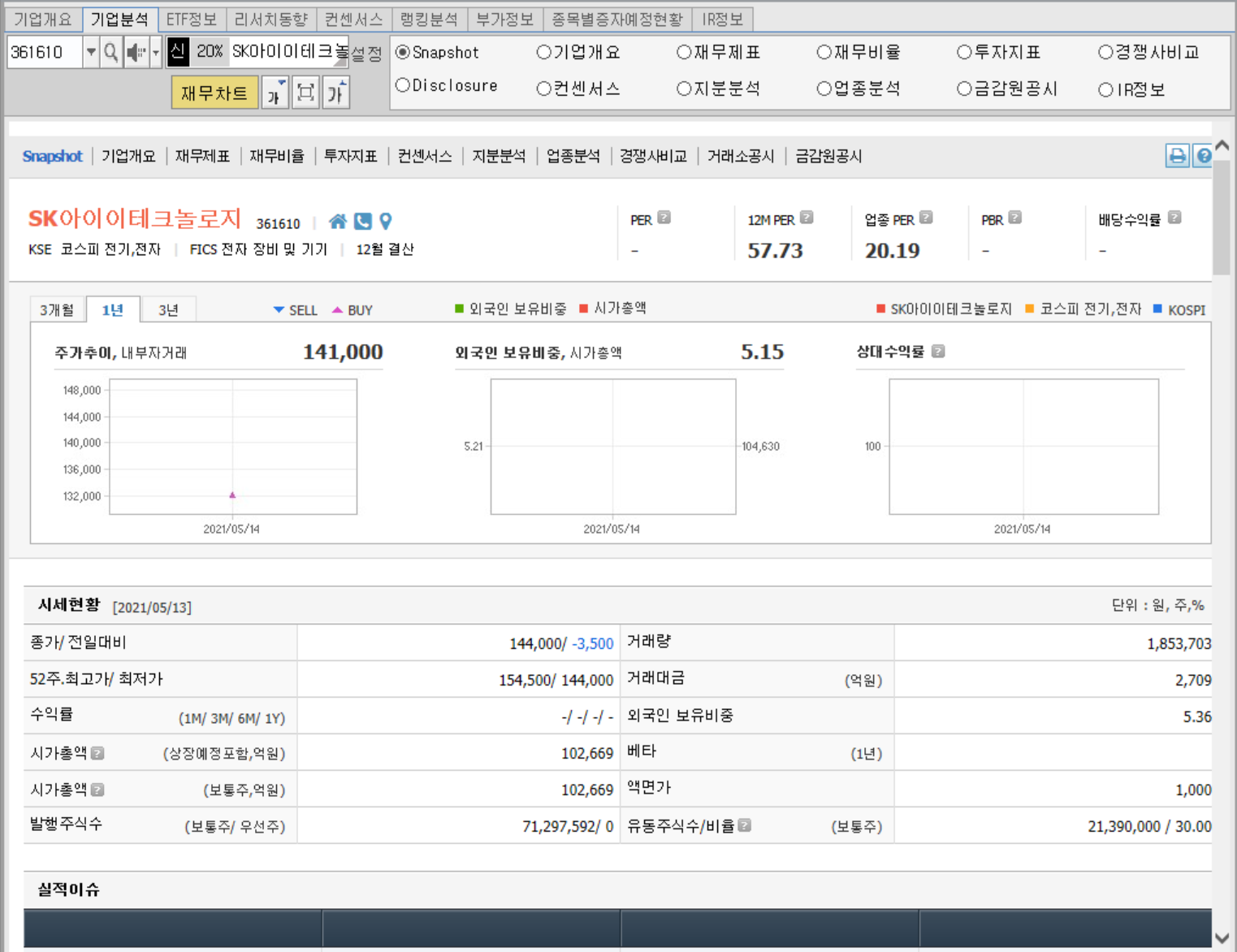Click the stock search magnifier icon
This screenshot has height=952, width=1237.
coord(111,53)
